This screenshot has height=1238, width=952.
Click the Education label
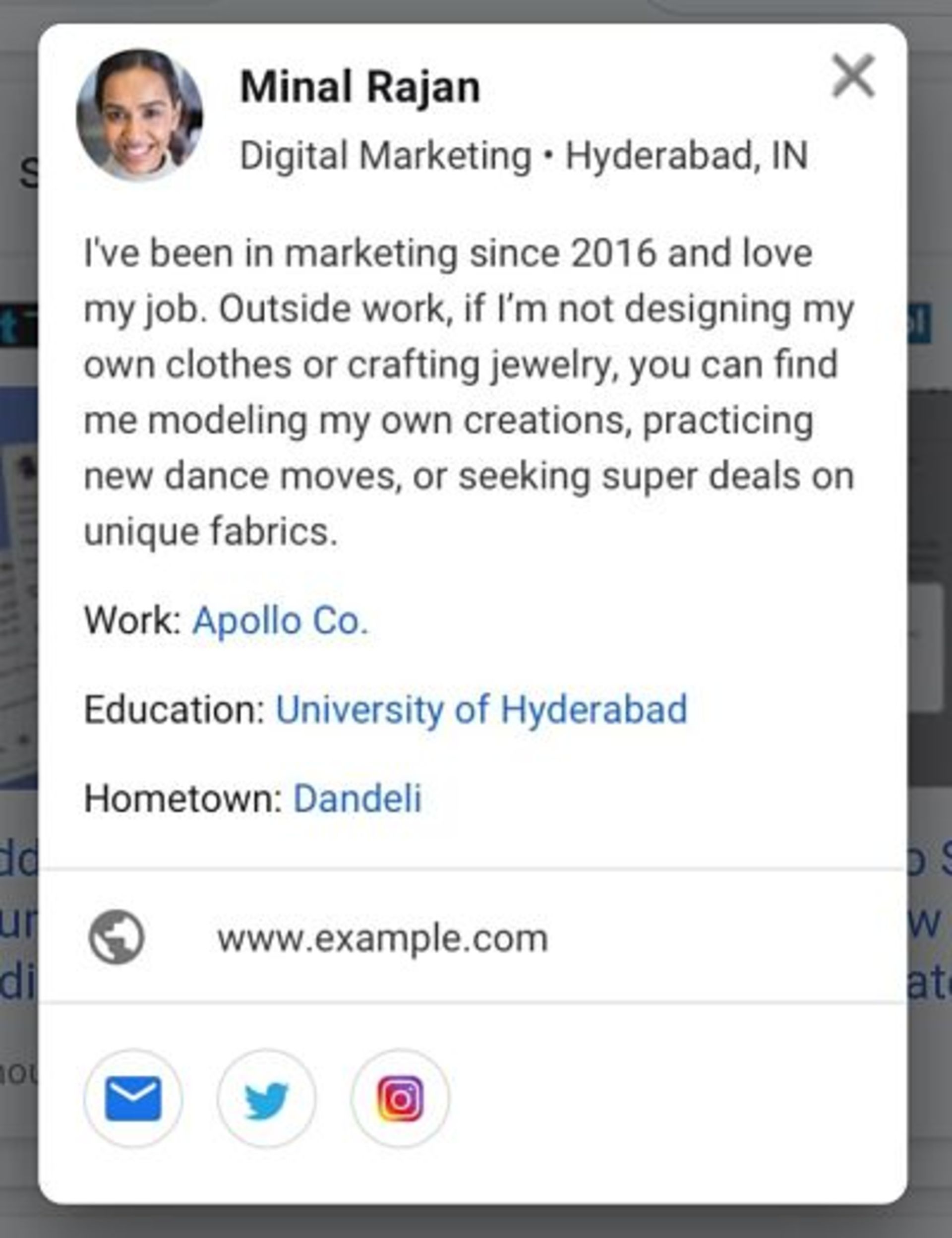coord(174,709)
